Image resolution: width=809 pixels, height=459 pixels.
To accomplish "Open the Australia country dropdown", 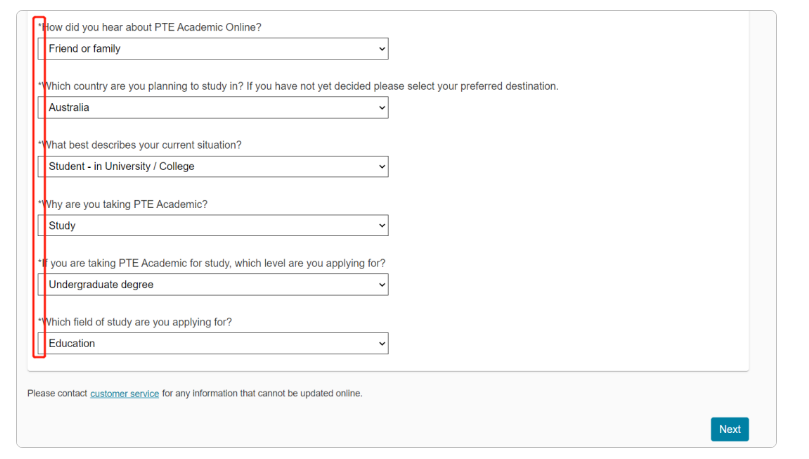I will tap(213, 107).
